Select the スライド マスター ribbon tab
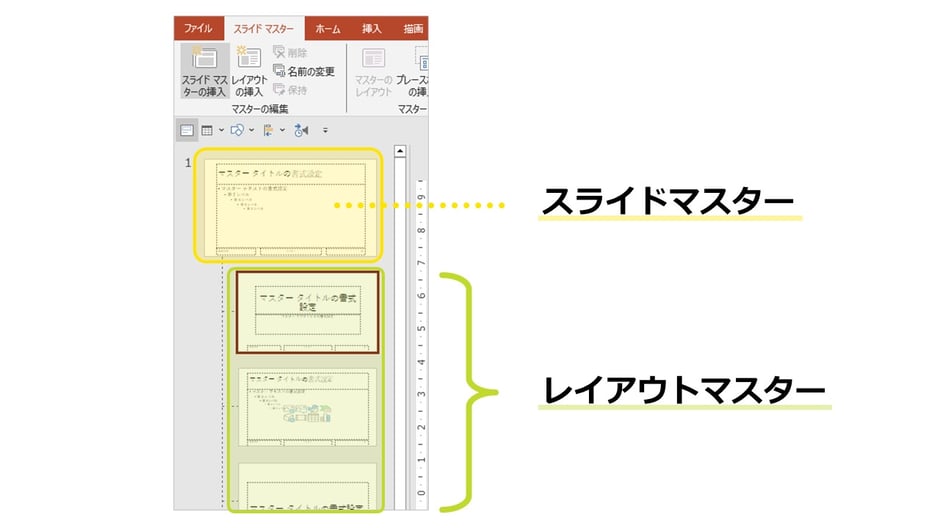The image size is (940, 528). point(264,29)
